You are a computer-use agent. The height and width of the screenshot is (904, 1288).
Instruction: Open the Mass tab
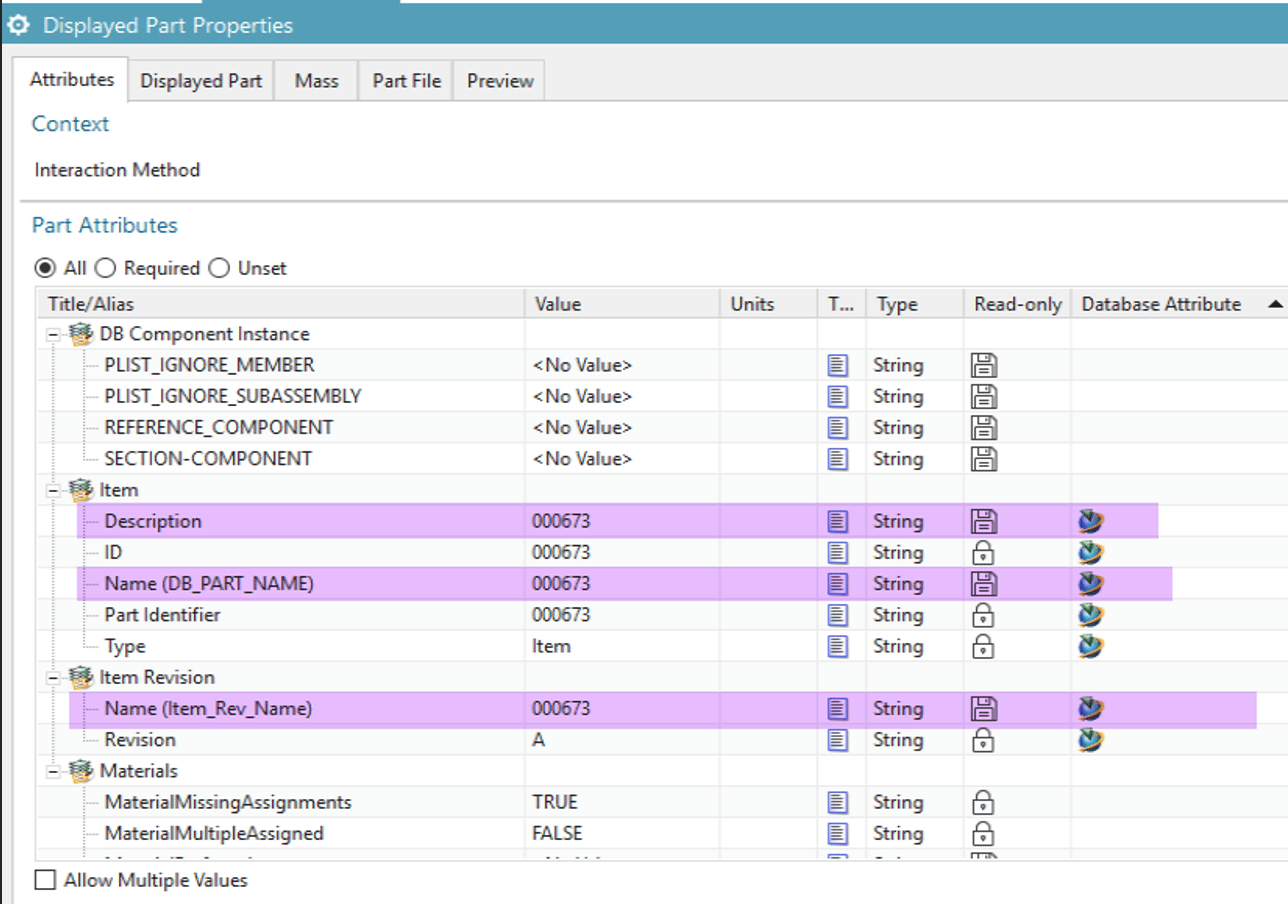click(x=316, y=81)
